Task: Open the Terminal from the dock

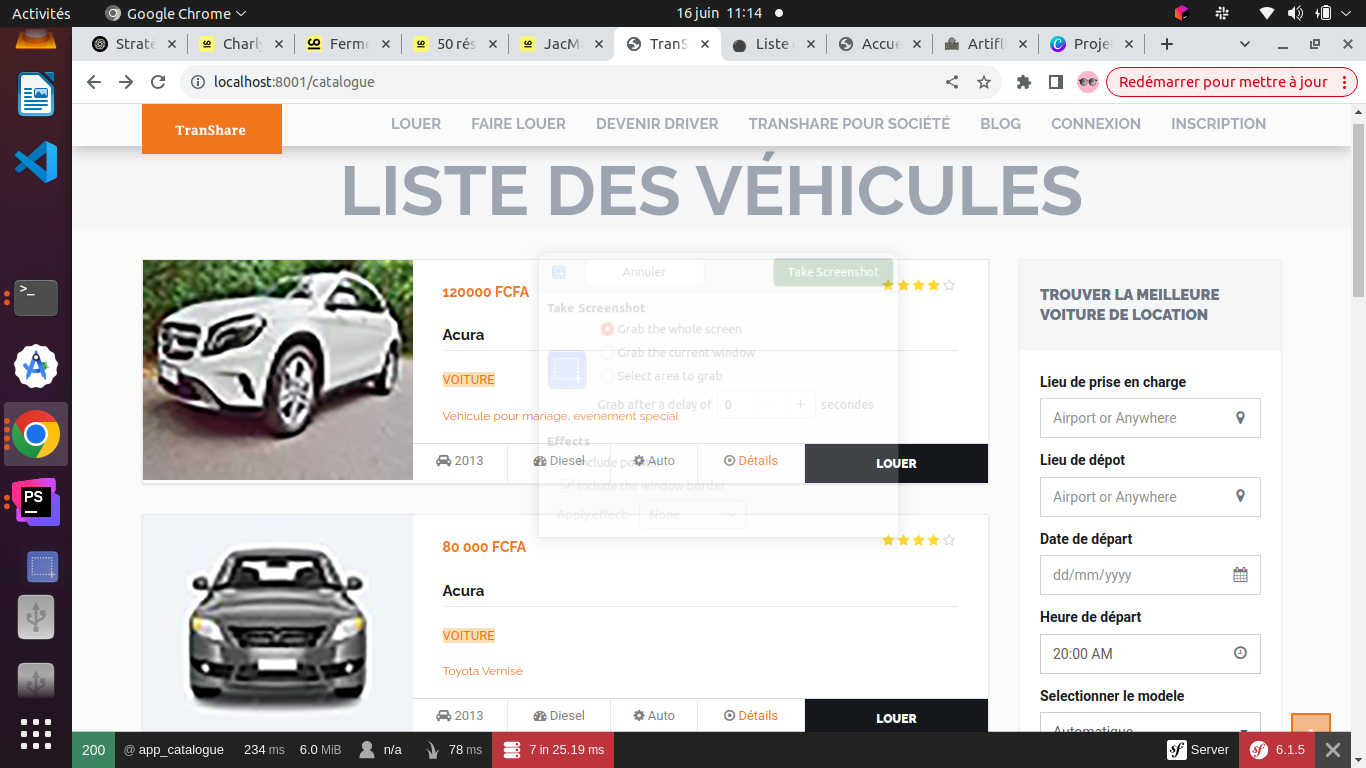Action: click(x=36, y=297)
